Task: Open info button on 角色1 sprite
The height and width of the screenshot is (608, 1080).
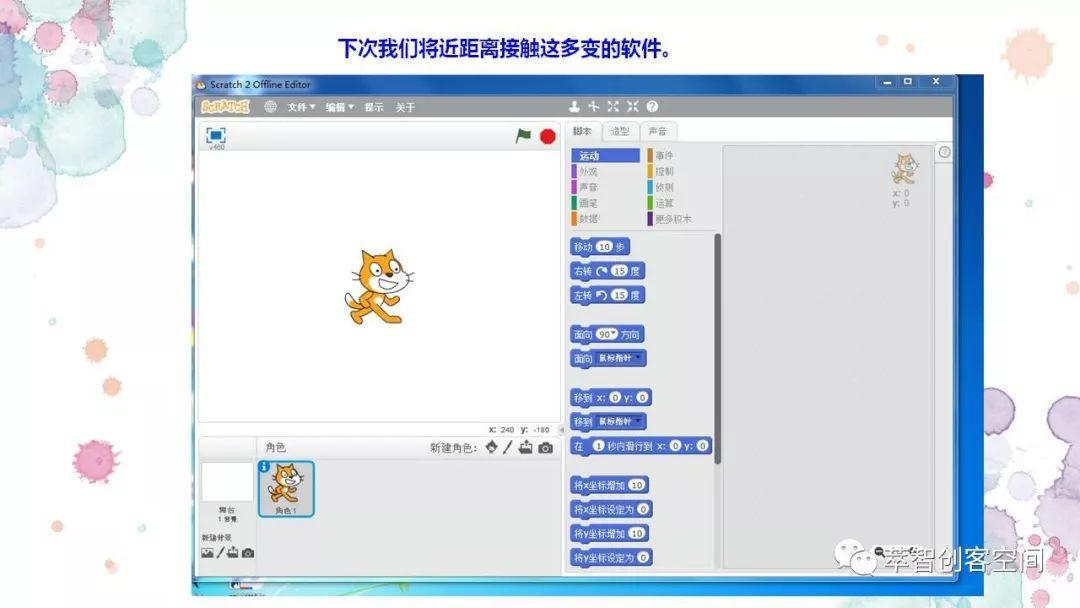Action: click(x=264, y=466)
